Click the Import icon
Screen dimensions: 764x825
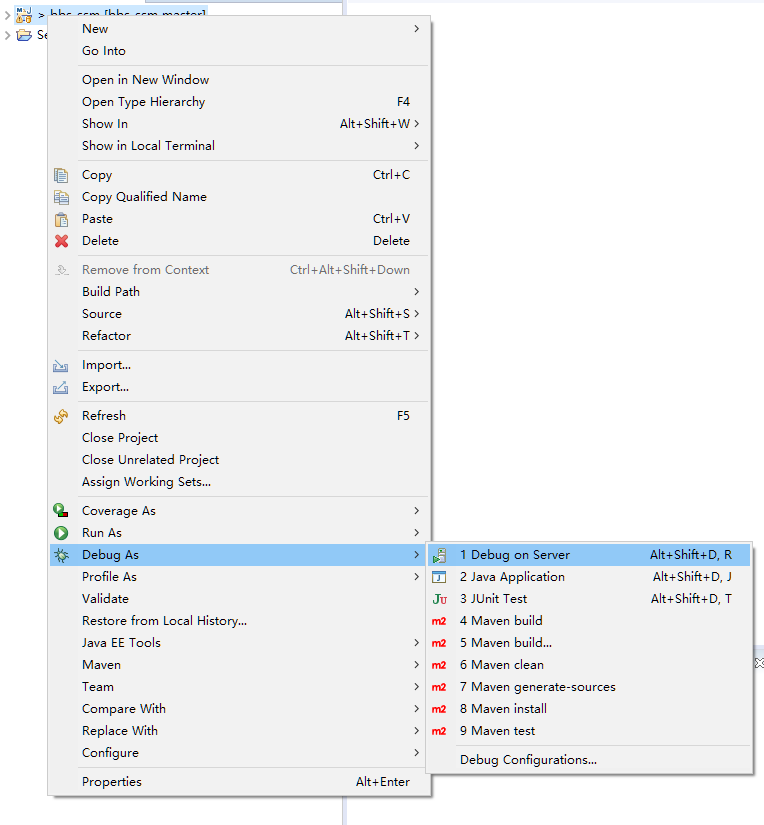coord(61,365)
